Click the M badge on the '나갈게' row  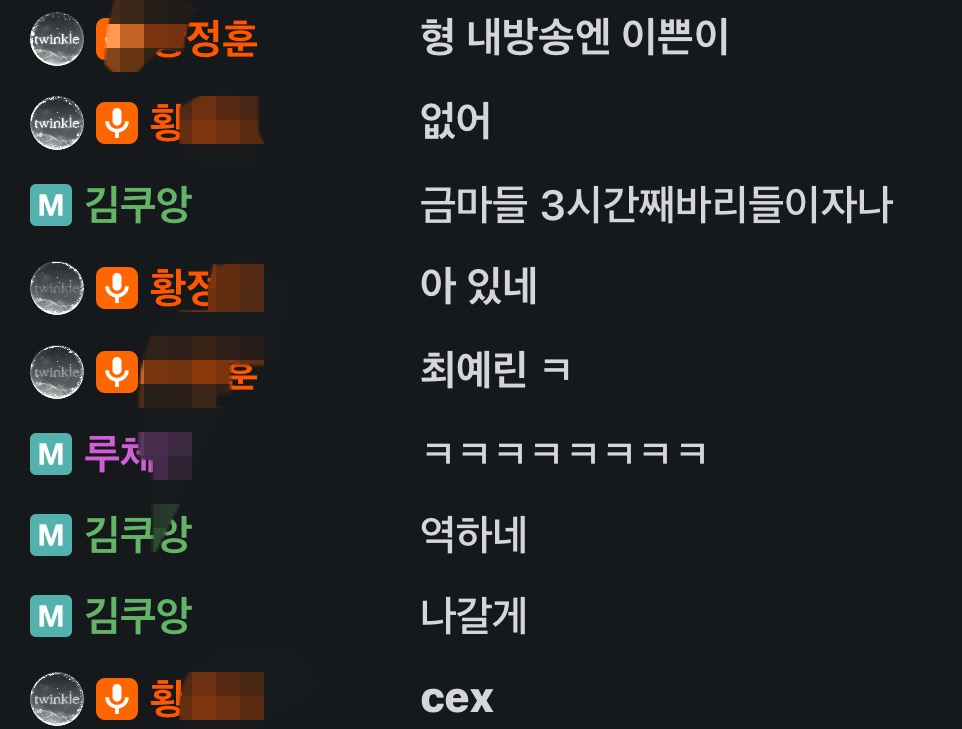[51, 616]
